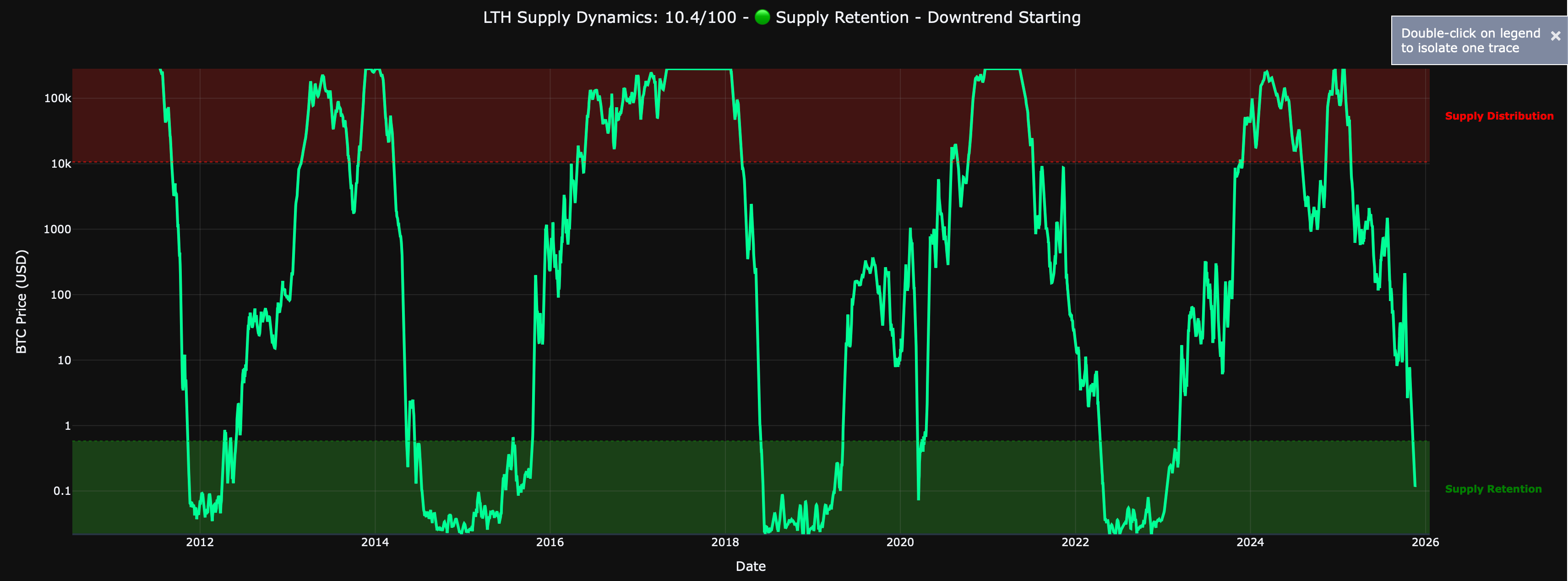
Task: Click the 2022 x-axis tick label
Action: coord(1075,542)
